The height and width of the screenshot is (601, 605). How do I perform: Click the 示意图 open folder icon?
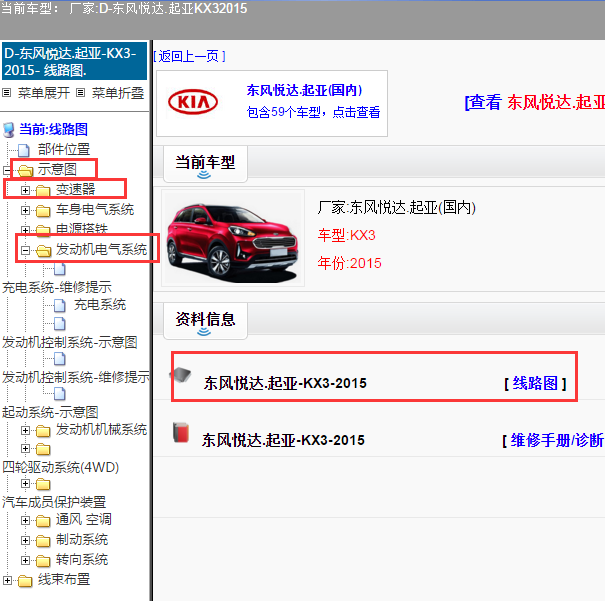coord(25,170)
